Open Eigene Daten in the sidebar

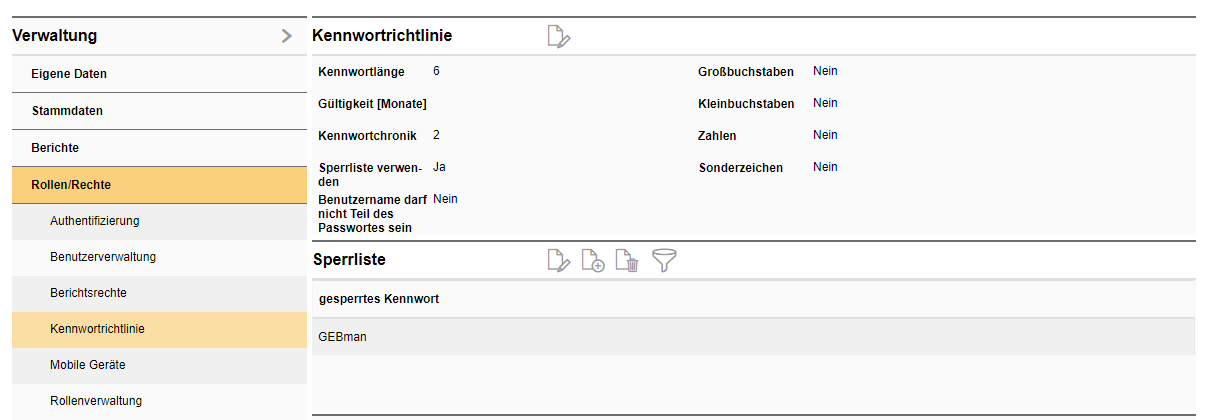click(69, 74)
